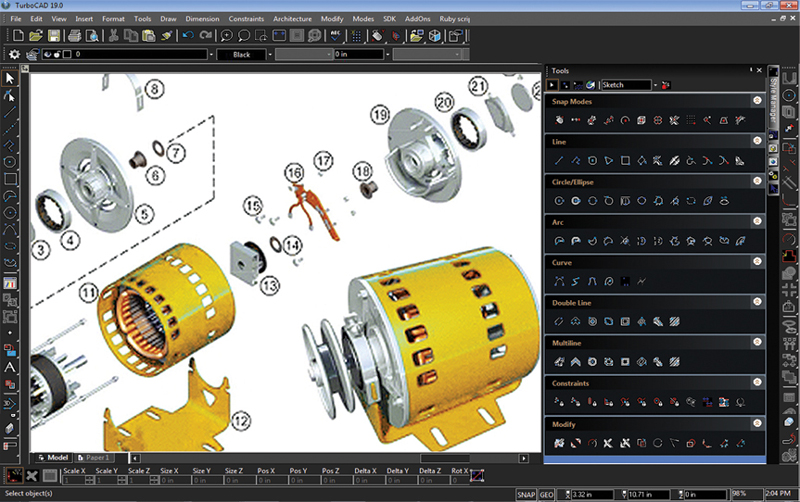The height and width of the screenshot is (502, 800).
Task: Switch to the Paper 1 tab
Action: [94, 457]
